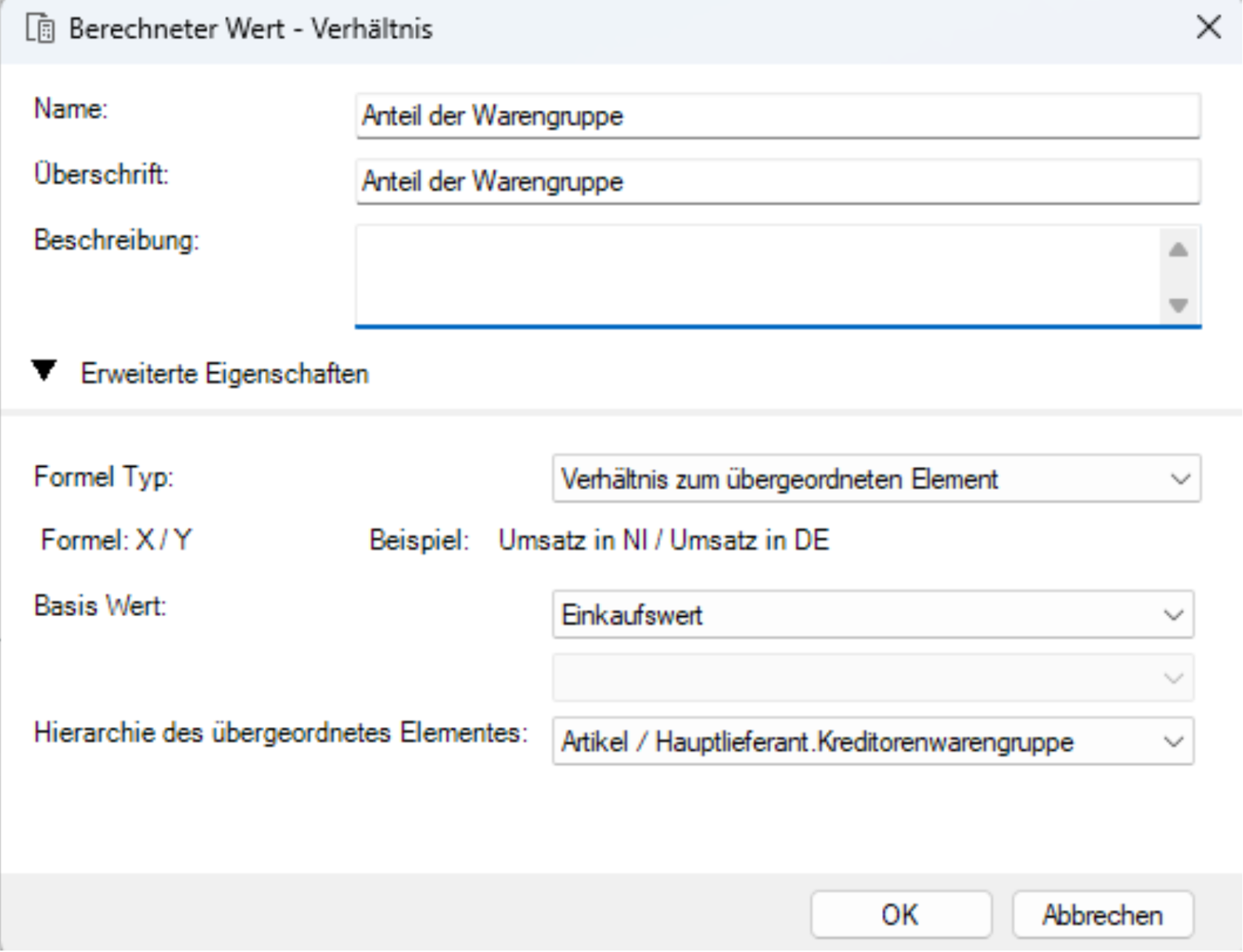Viewport: 1243px width, 952px height.
Task: Confirm with the OK button
Action: (900, 915)
